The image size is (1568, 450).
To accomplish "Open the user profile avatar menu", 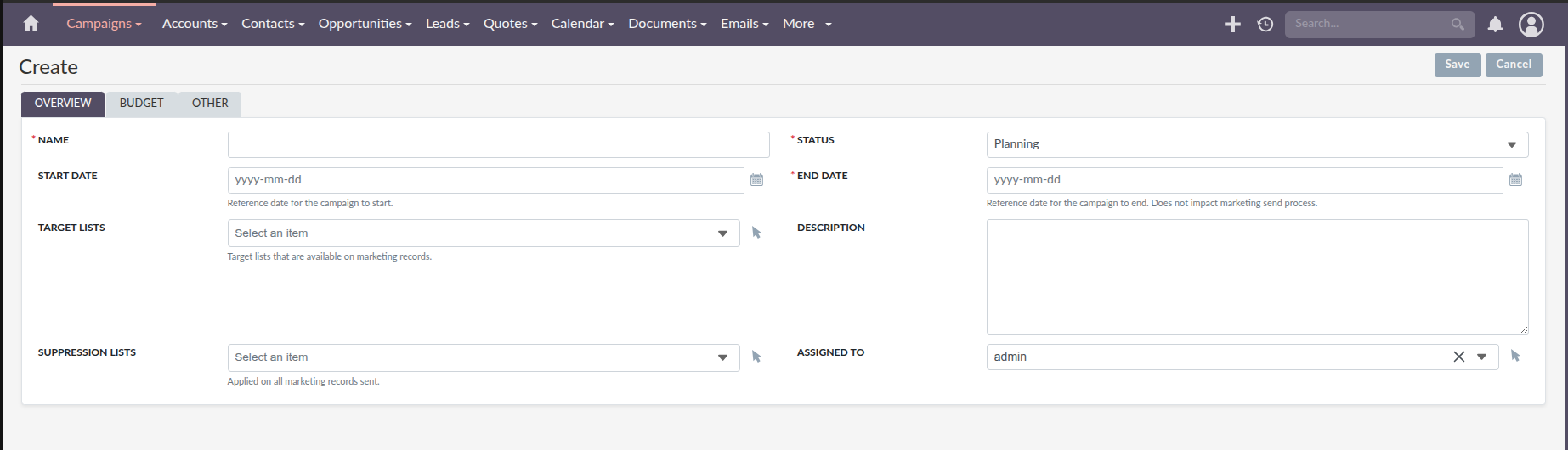I will (x=1531, y=25).
